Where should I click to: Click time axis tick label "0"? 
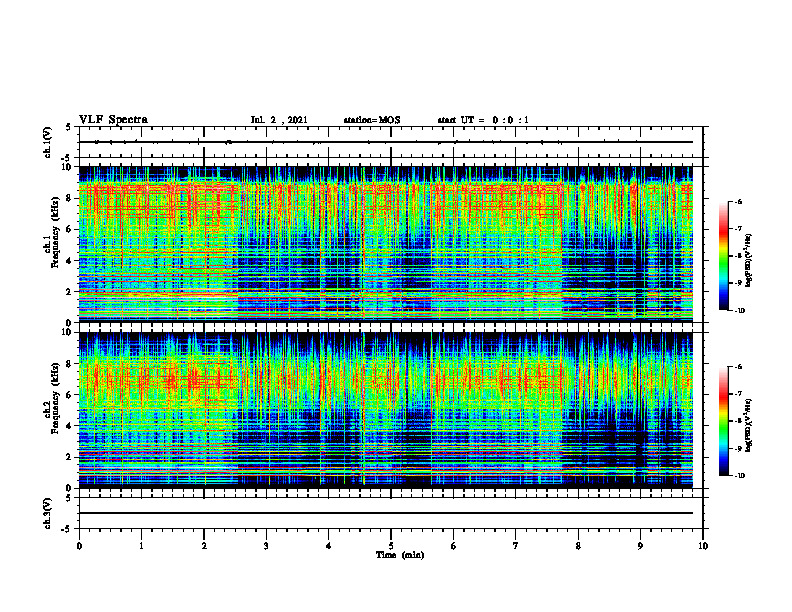(79, 546)
